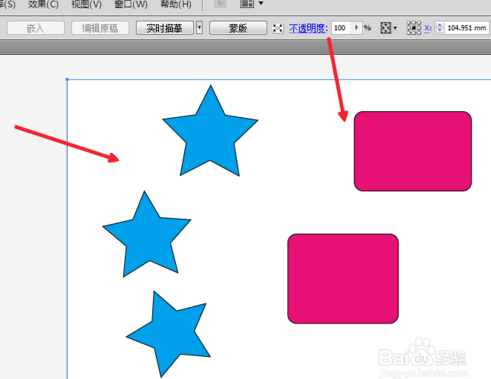Click the 蒙版 button
The height and width of the screenshot is (379, 491).
click(238, 28)
